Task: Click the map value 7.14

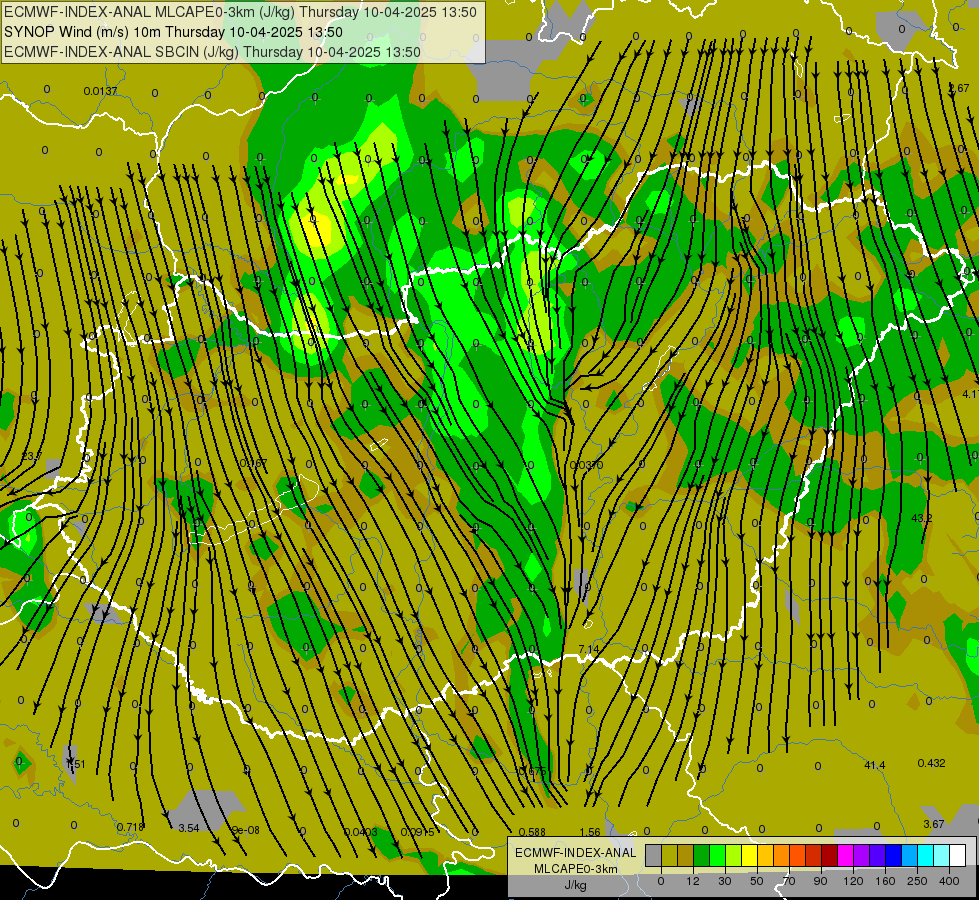Action: (x=589, y=649)
